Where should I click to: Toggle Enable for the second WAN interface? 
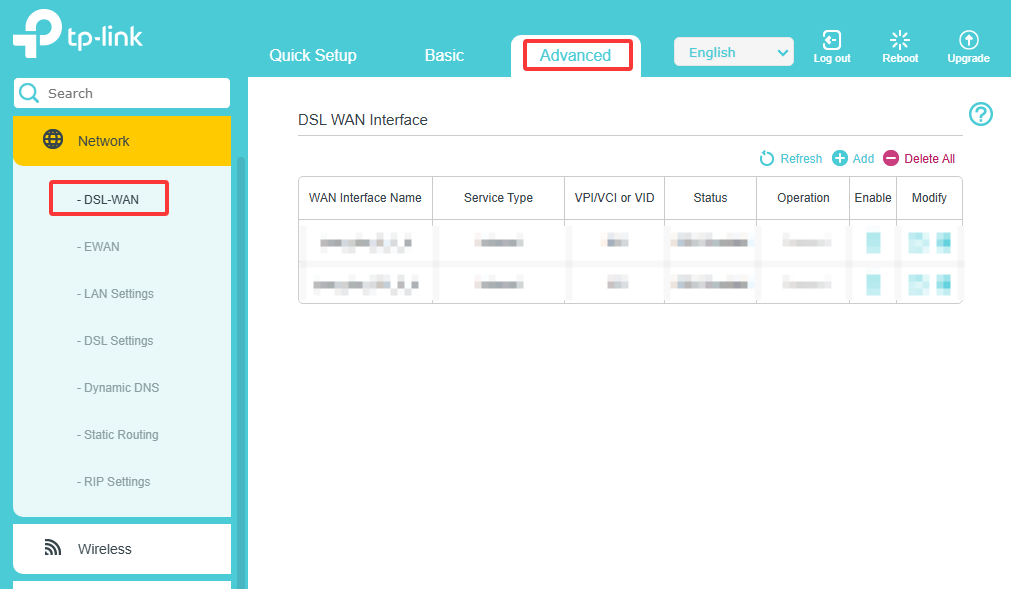(872, 283)
